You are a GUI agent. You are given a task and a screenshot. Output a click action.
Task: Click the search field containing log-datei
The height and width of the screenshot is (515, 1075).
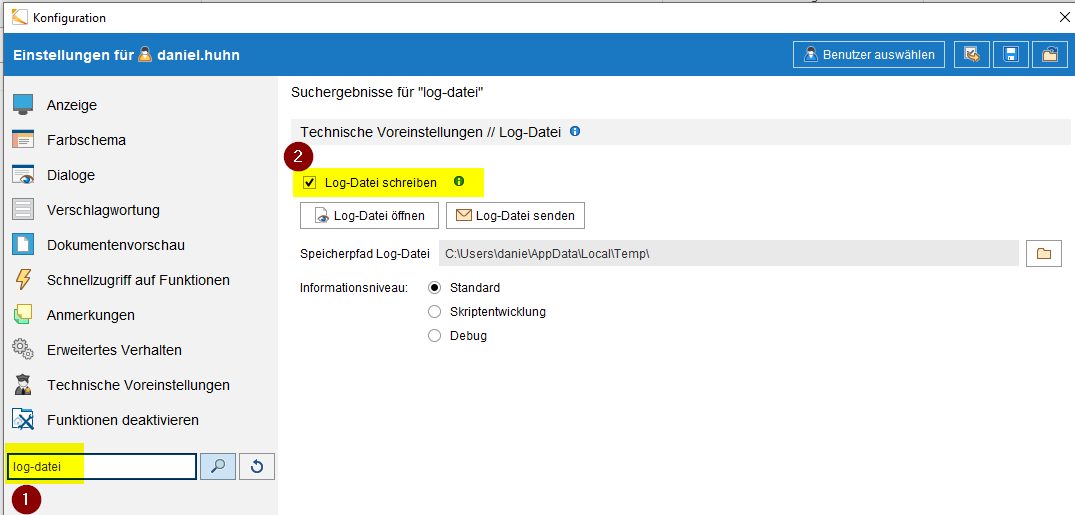(102, 466)
